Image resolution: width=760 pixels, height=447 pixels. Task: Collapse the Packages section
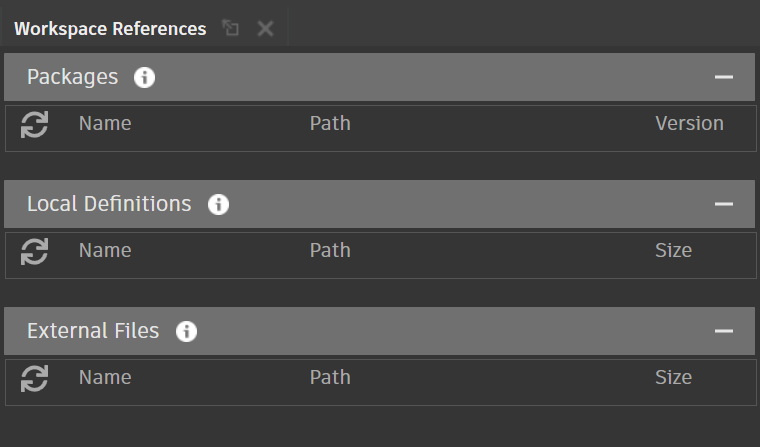point(724,77)
